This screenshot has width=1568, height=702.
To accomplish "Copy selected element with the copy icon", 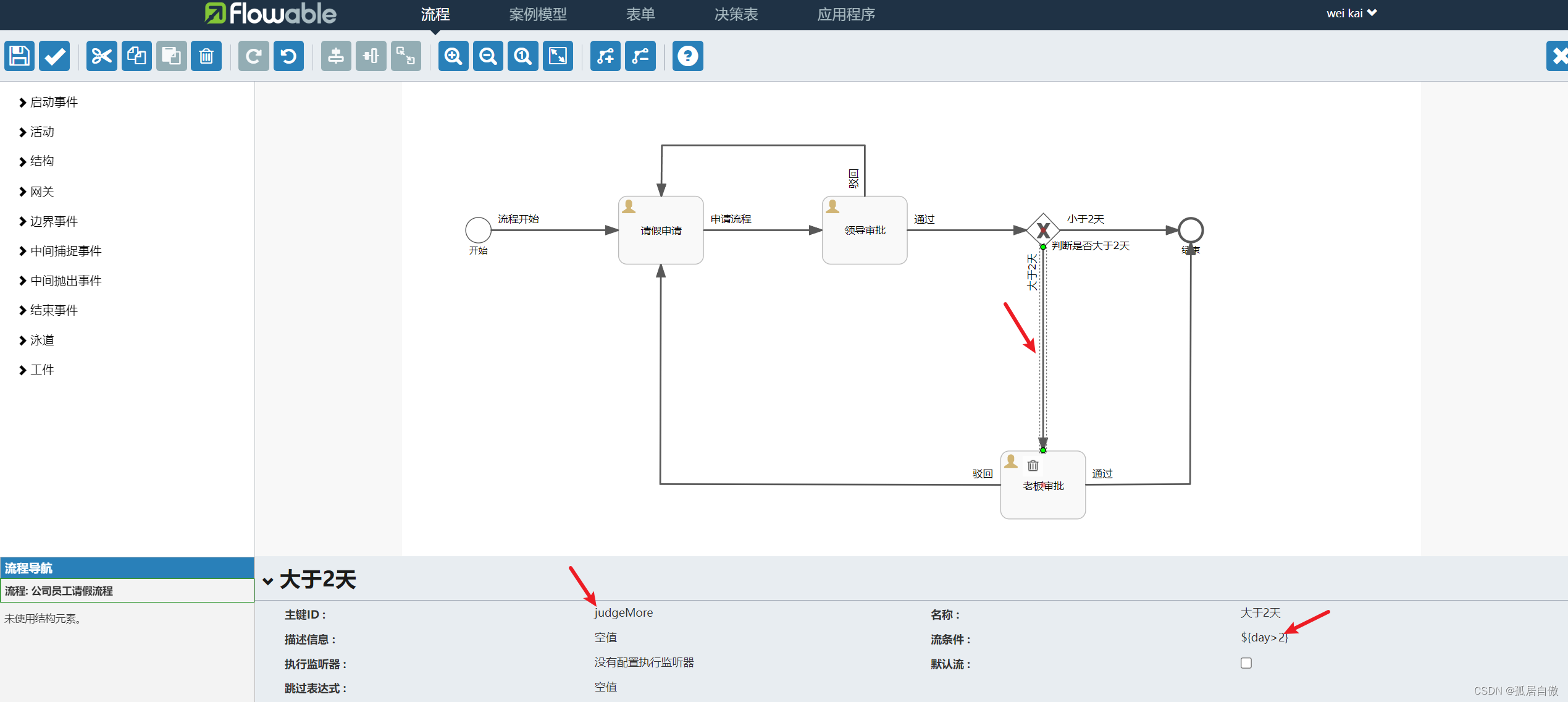I will pos(136,56).
